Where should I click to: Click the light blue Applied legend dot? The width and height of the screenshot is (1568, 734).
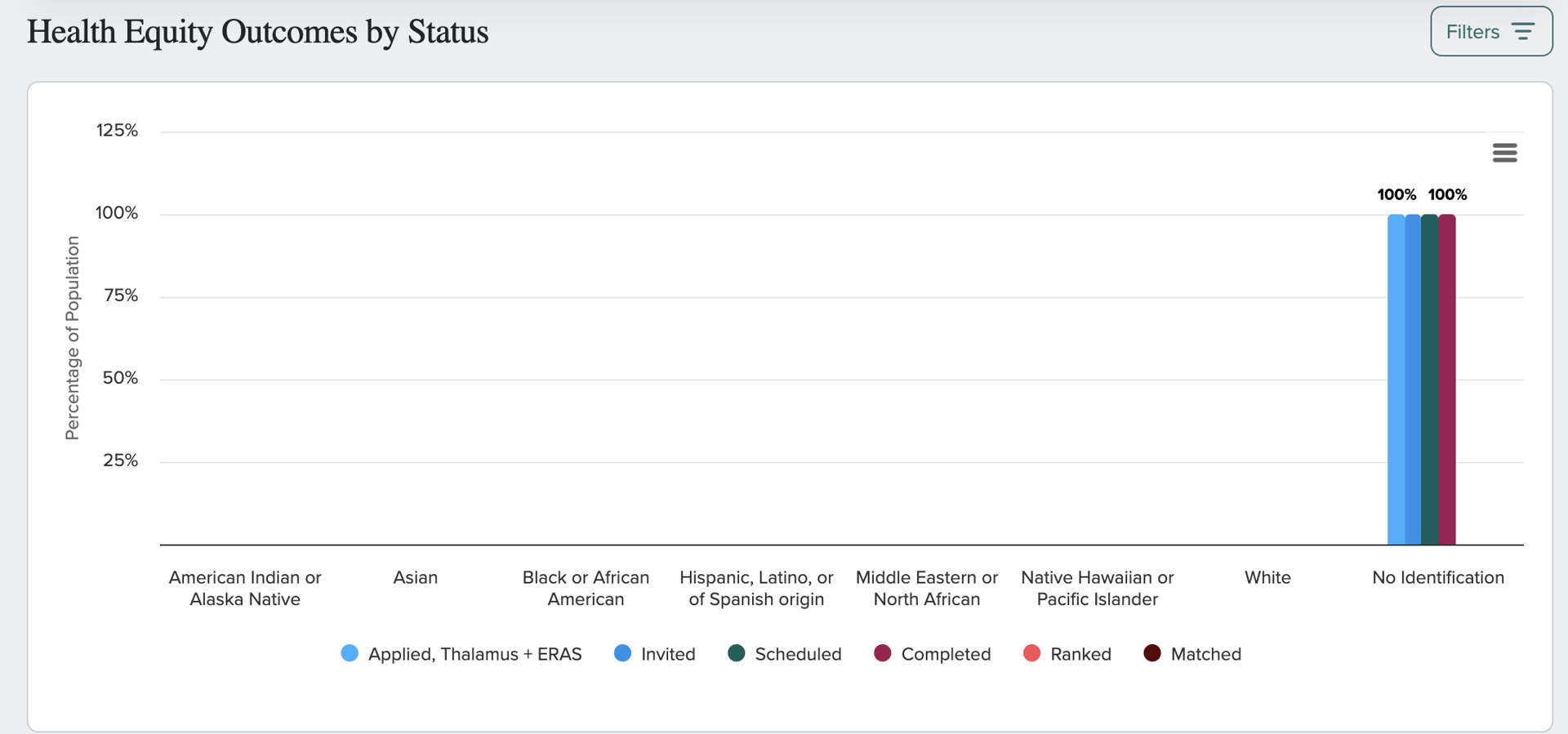click(x=350, y=653)
